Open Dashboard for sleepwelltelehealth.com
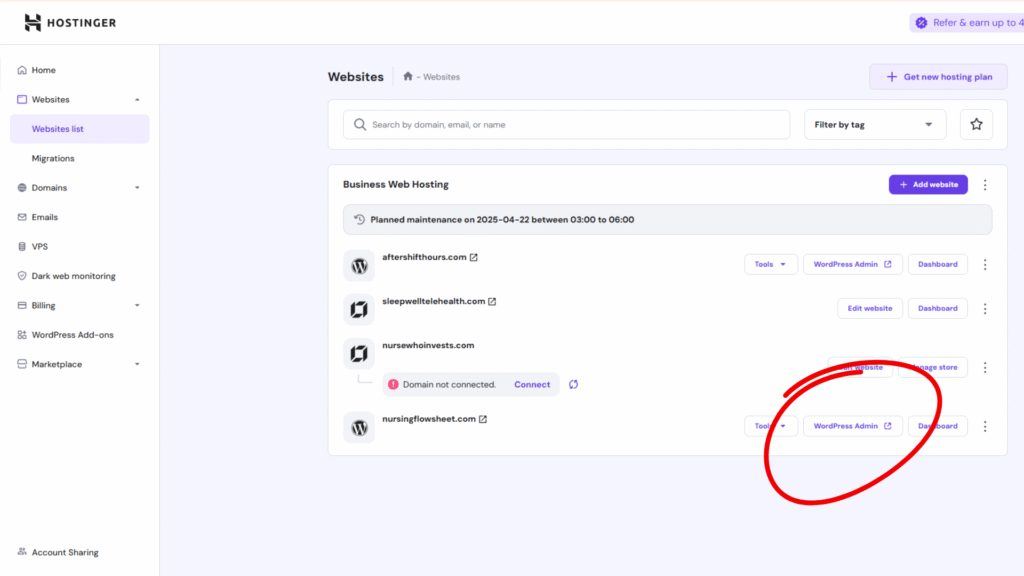 (938, 308)
